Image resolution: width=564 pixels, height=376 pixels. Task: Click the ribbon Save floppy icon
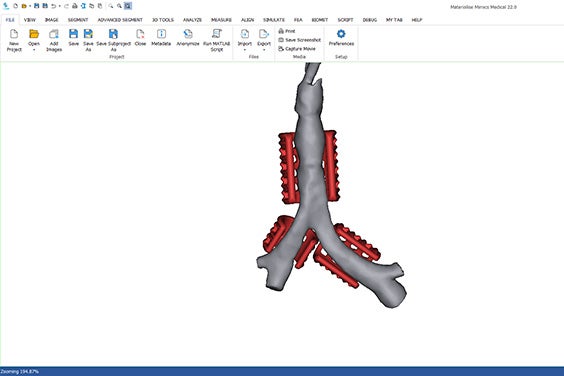tap(73, 34)
